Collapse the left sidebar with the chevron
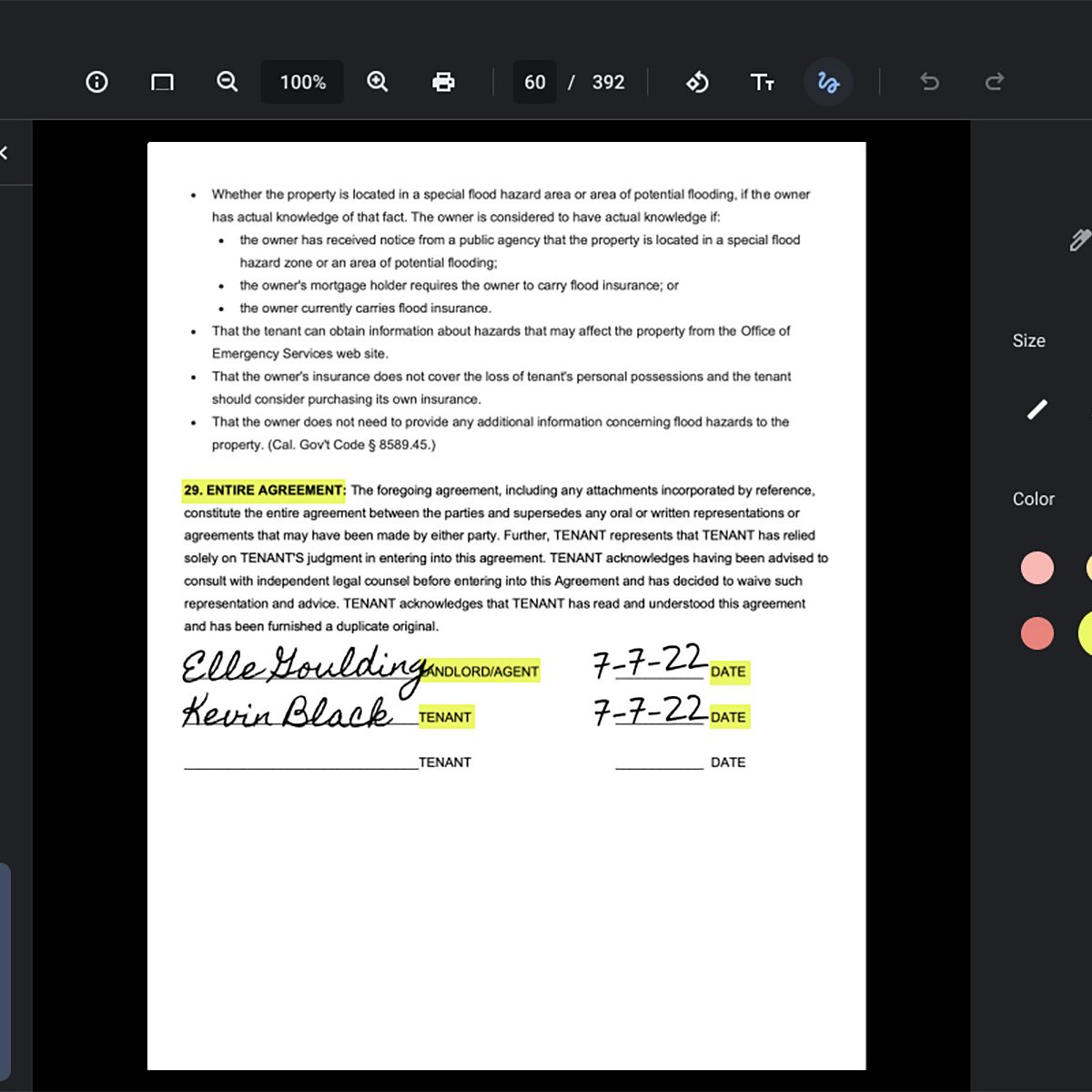Viewport: 1092px width, 1092px height. [x=5, y=153]
